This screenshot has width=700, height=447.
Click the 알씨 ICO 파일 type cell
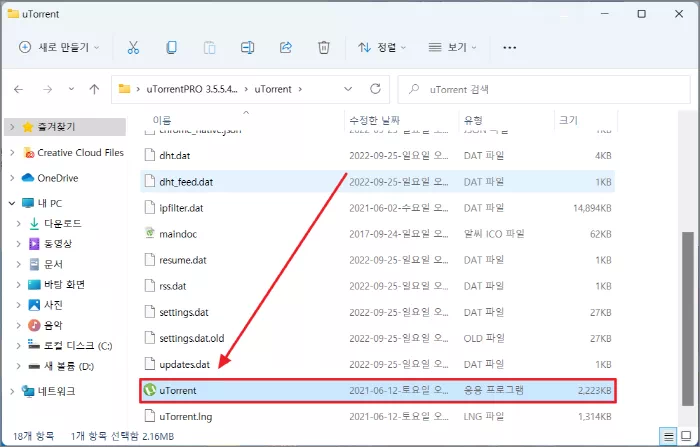[494, 234]
